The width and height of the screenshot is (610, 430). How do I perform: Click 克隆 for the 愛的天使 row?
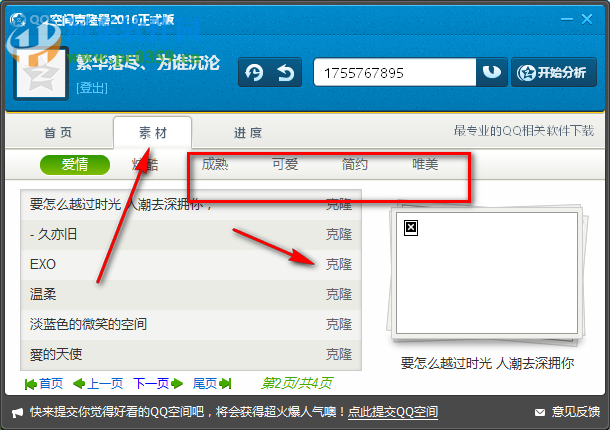(x=339, y=355)
